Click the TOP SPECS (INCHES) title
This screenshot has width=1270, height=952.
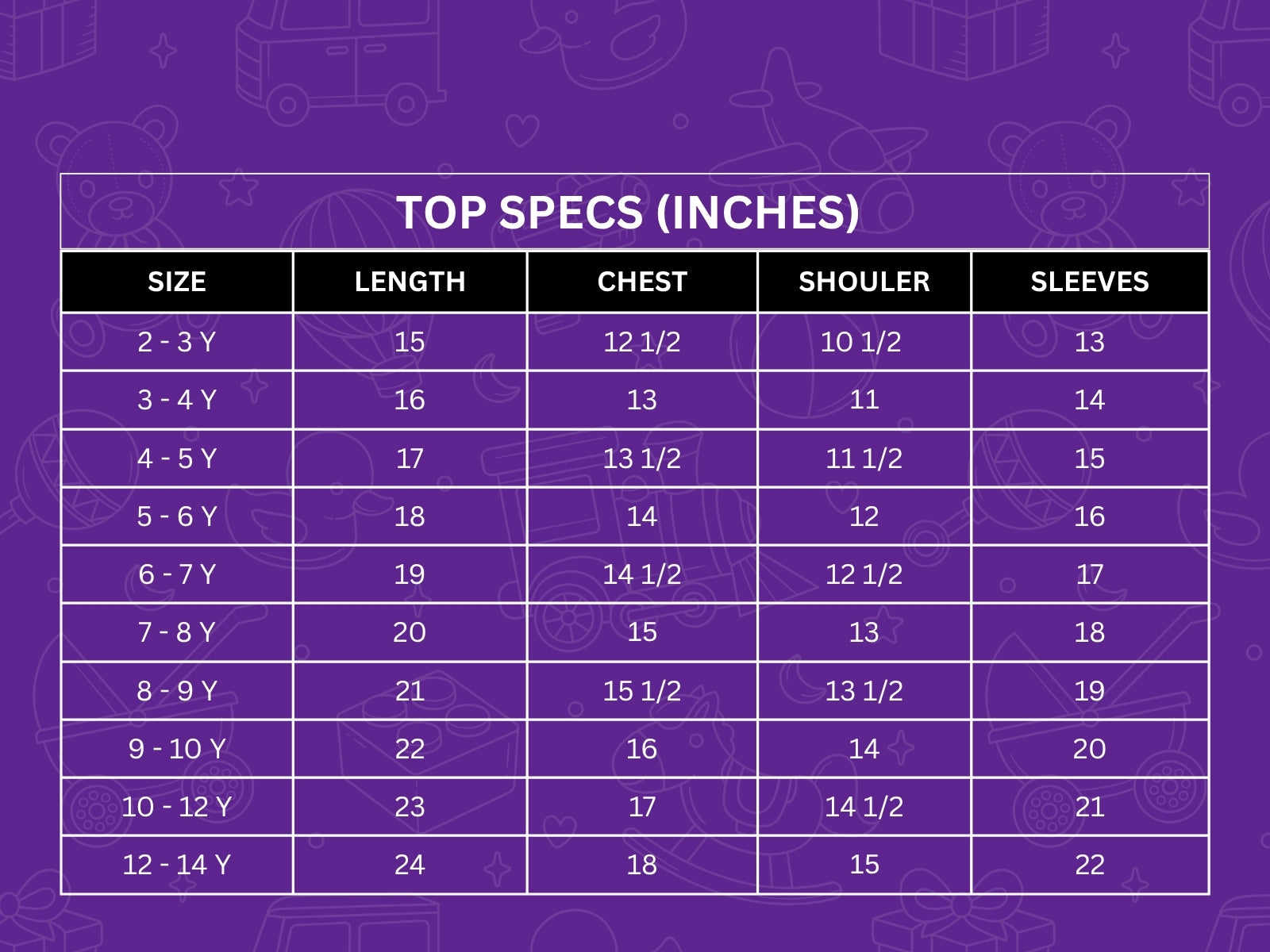[627, 213]
